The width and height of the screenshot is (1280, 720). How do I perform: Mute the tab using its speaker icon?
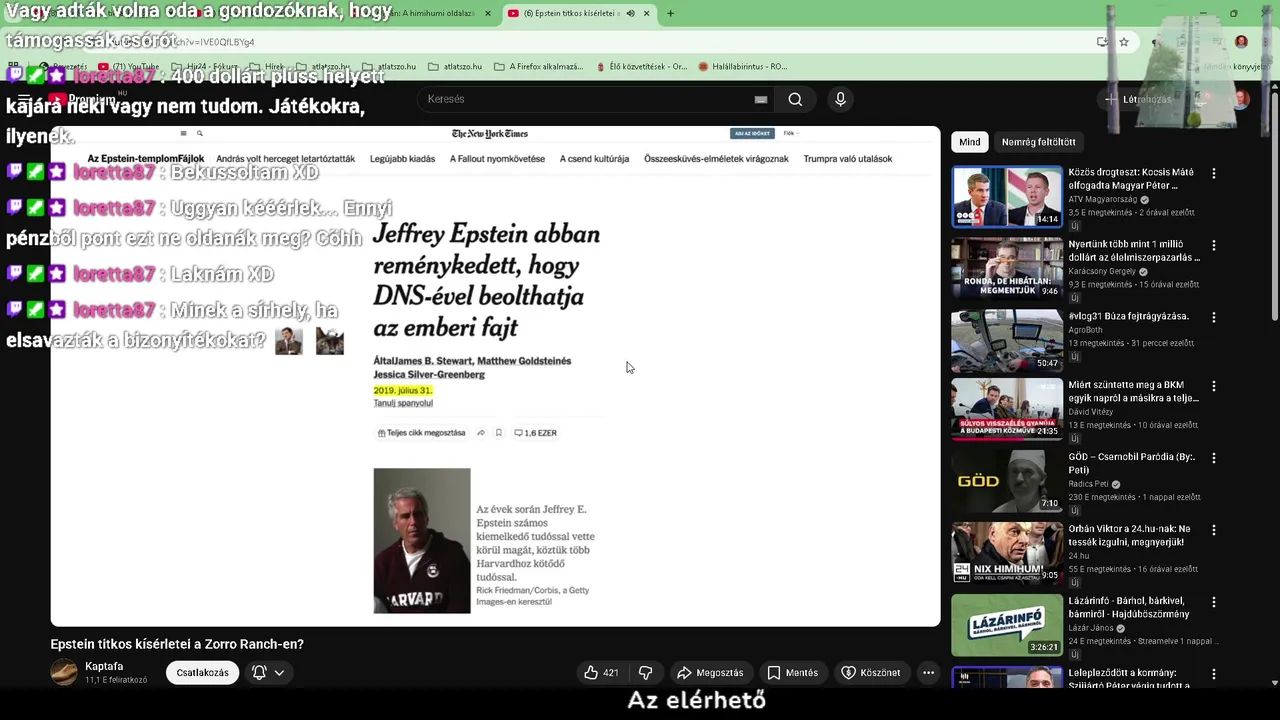click(630, 13)
